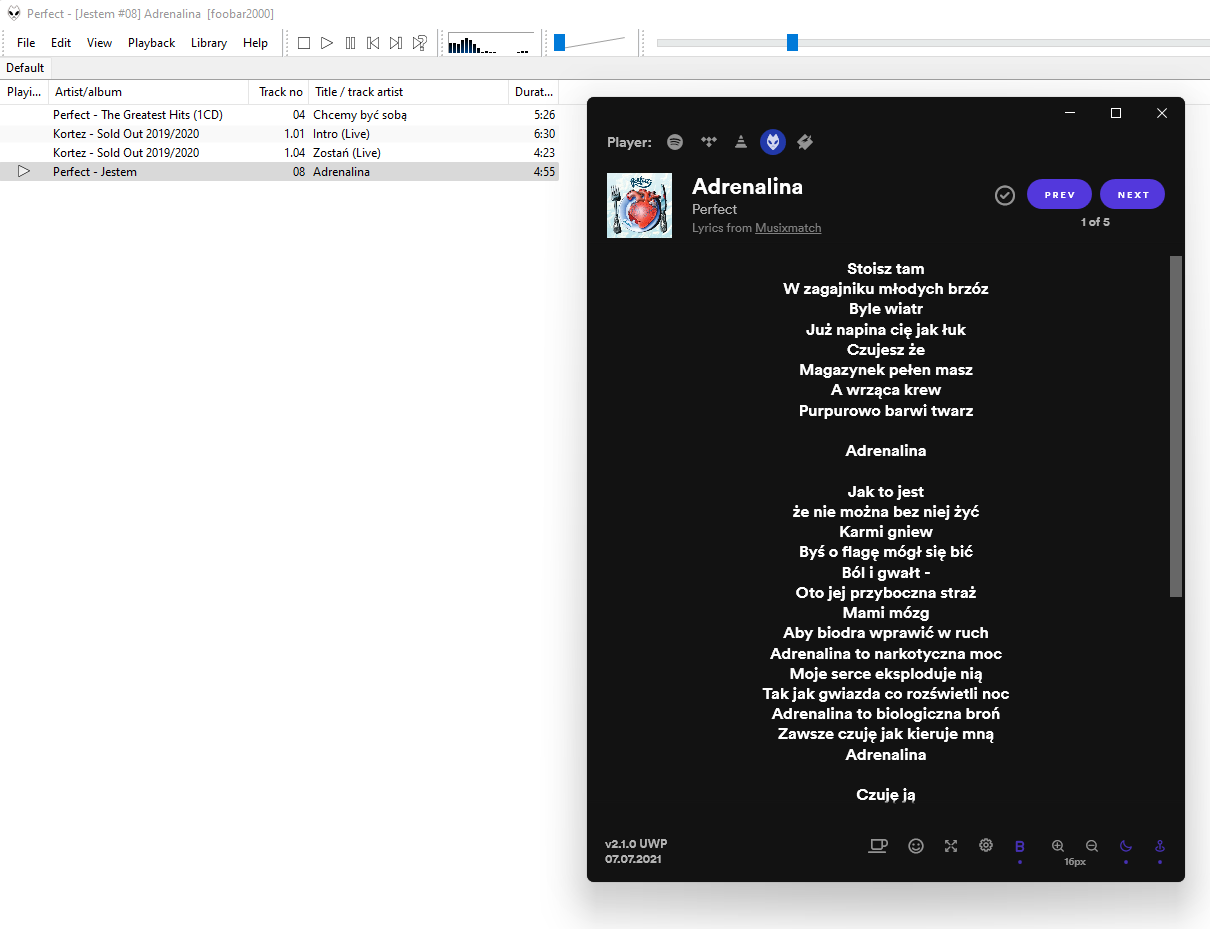Click the playing indicator beside Perfect - Jestem
The image size is (1210, 929).
(x=24, y=172)
